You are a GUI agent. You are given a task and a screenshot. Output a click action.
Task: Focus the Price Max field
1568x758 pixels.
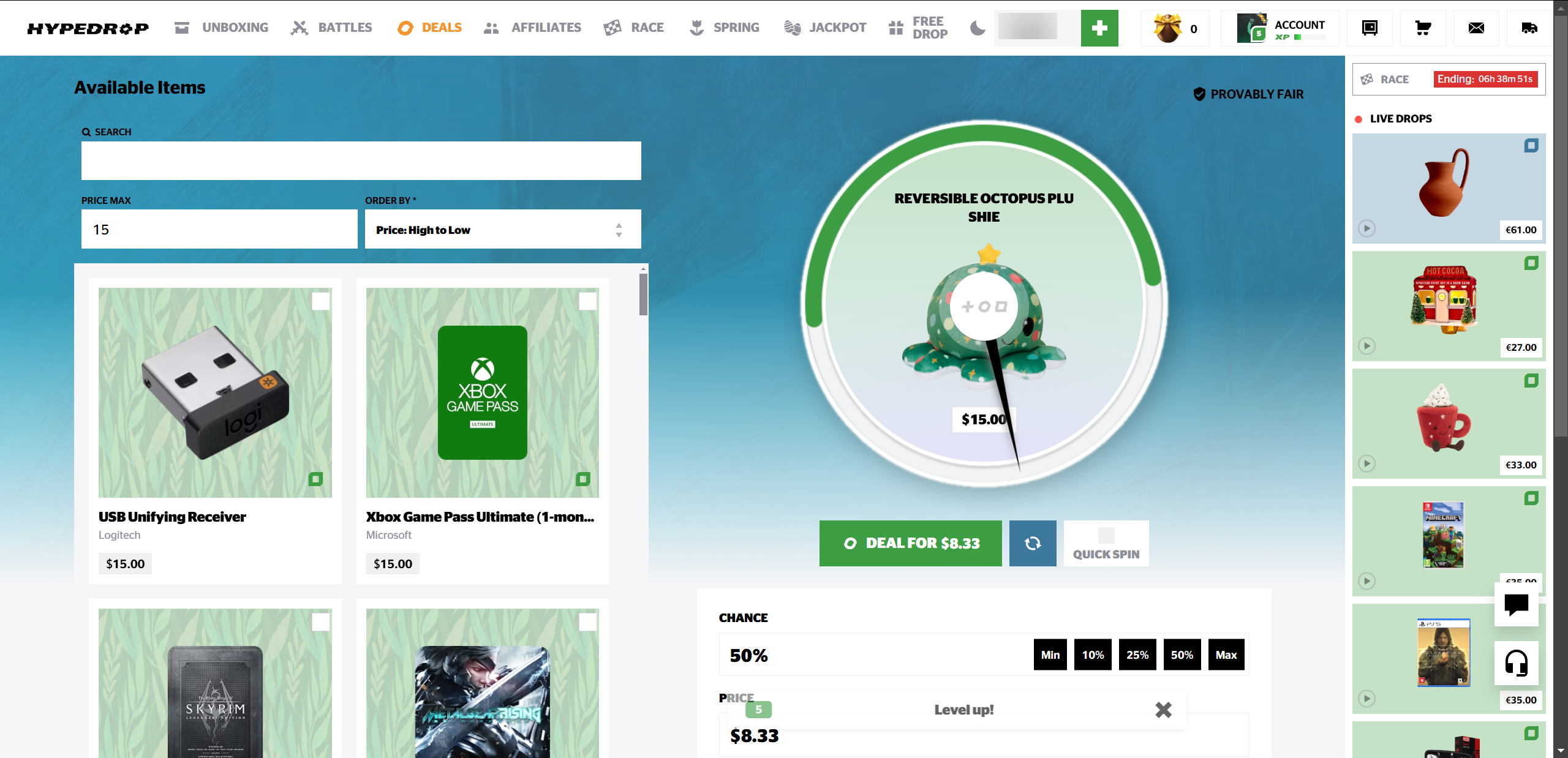tap(219, 229)
